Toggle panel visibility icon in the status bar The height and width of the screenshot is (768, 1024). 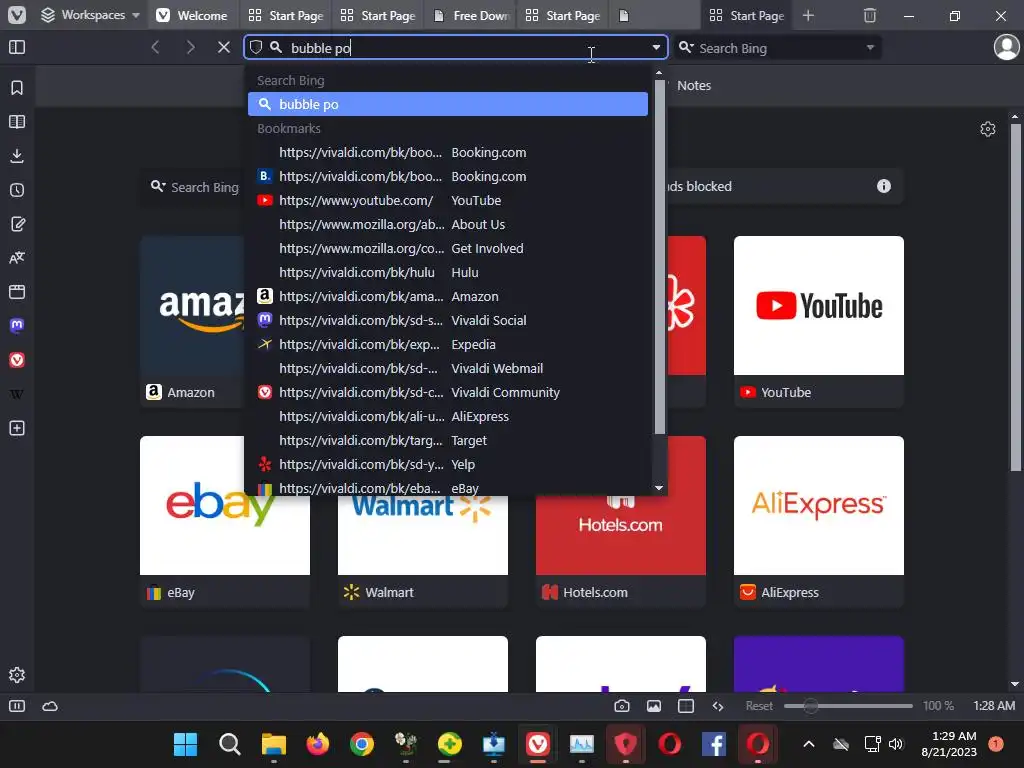tap(17, 706)
